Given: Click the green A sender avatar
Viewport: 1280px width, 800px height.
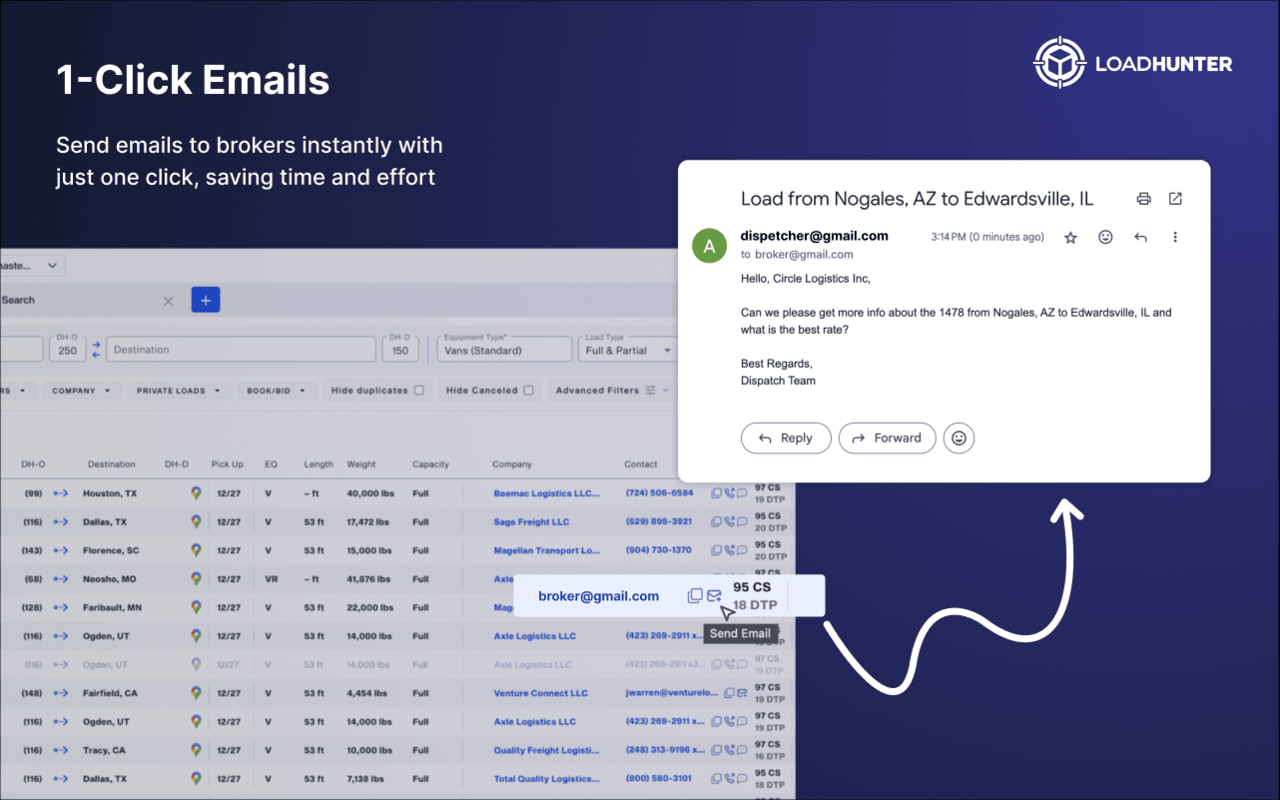Looking at the screenshot, I should coord(710,245).
